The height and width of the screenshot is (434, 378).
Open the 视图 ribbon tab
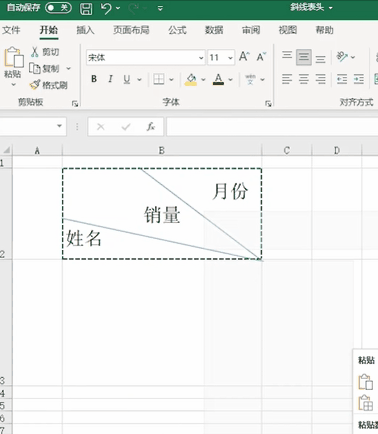(x=287, y=30)
